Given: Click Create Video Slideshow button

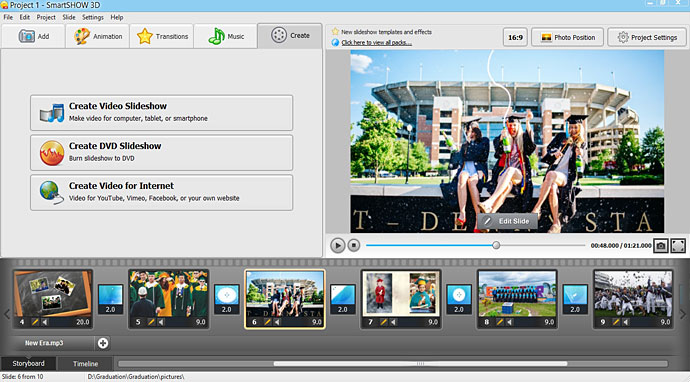Looking at the screenshot, I should tap(161, 113).
